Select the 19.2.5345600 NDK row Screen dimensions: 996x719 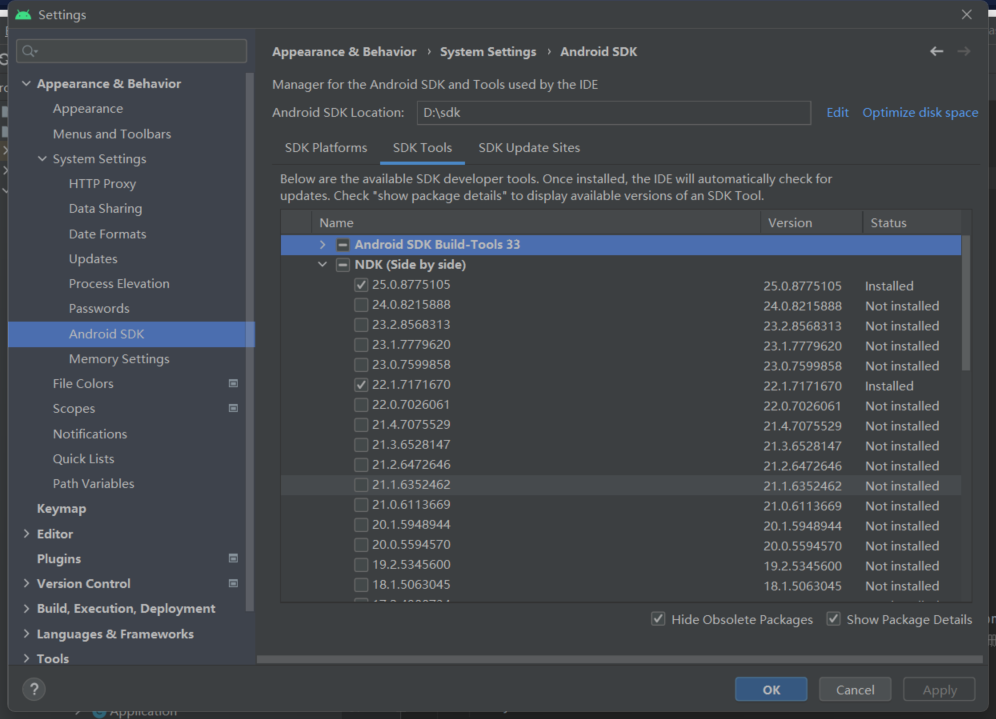point(621,565)
